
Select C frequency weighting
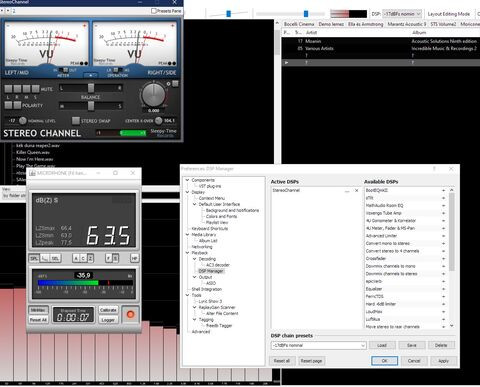point(83,258)
